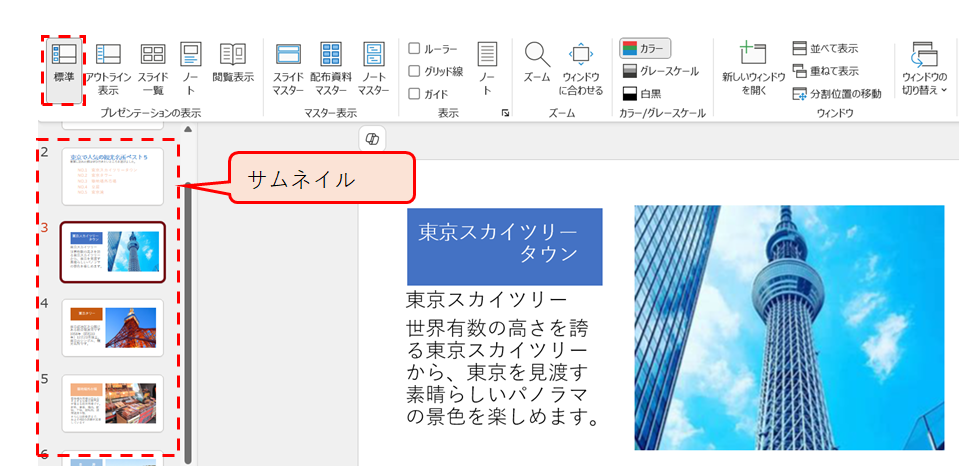Open スライド一覧 (Slide Sorter) view

click(152, 68)
